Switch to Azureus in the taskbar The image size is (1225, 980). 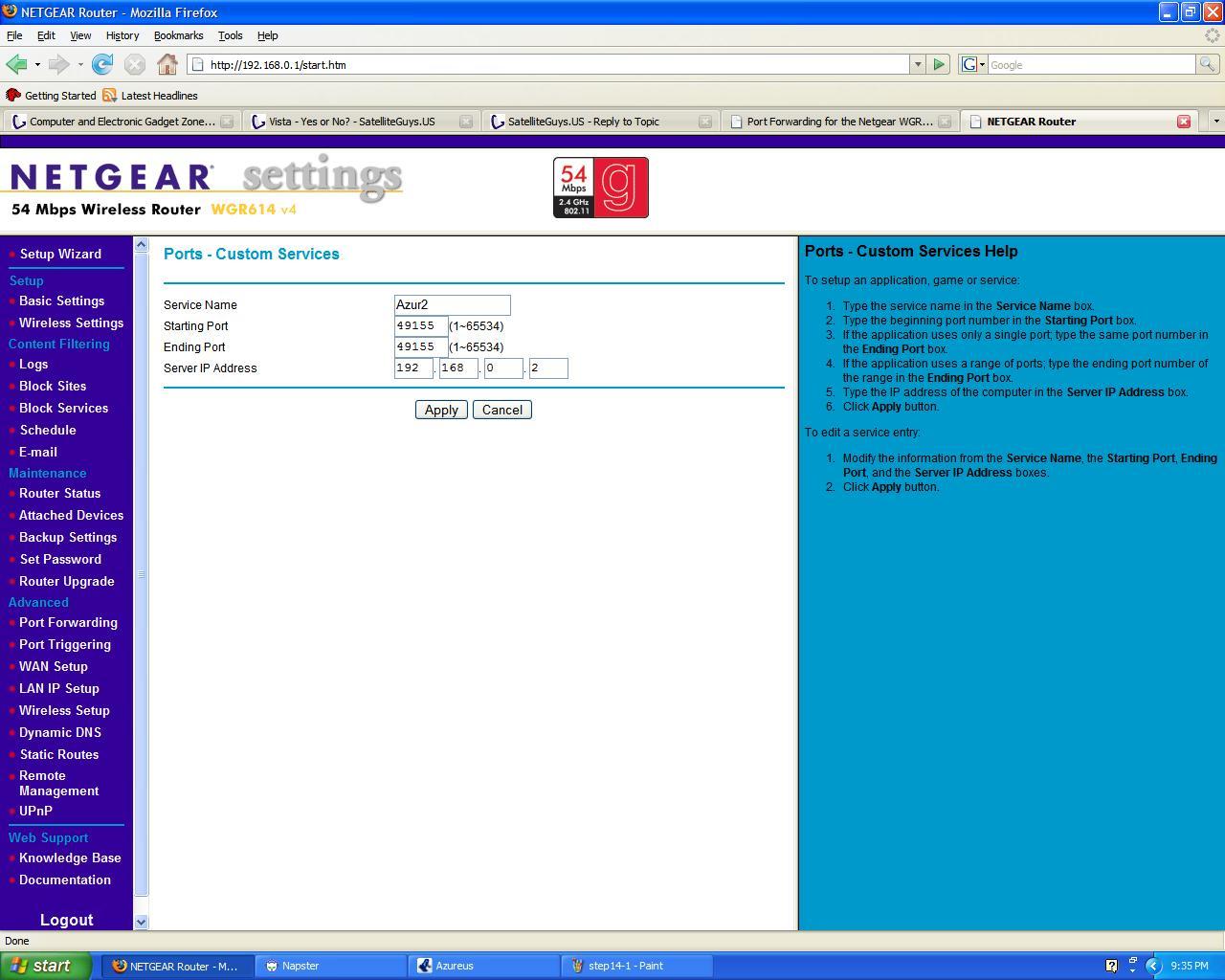click(x=485, y=966)
